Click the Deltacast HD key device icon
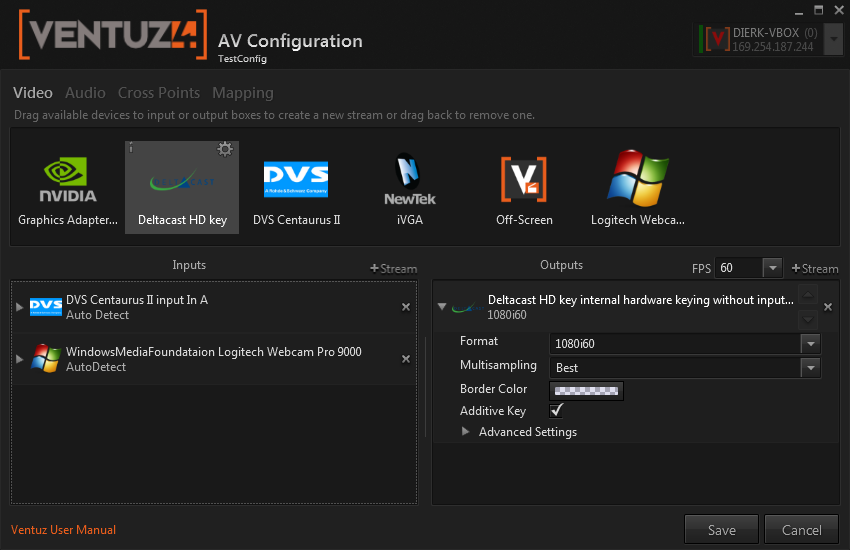The image size is (850, 550). coord(181,186)
